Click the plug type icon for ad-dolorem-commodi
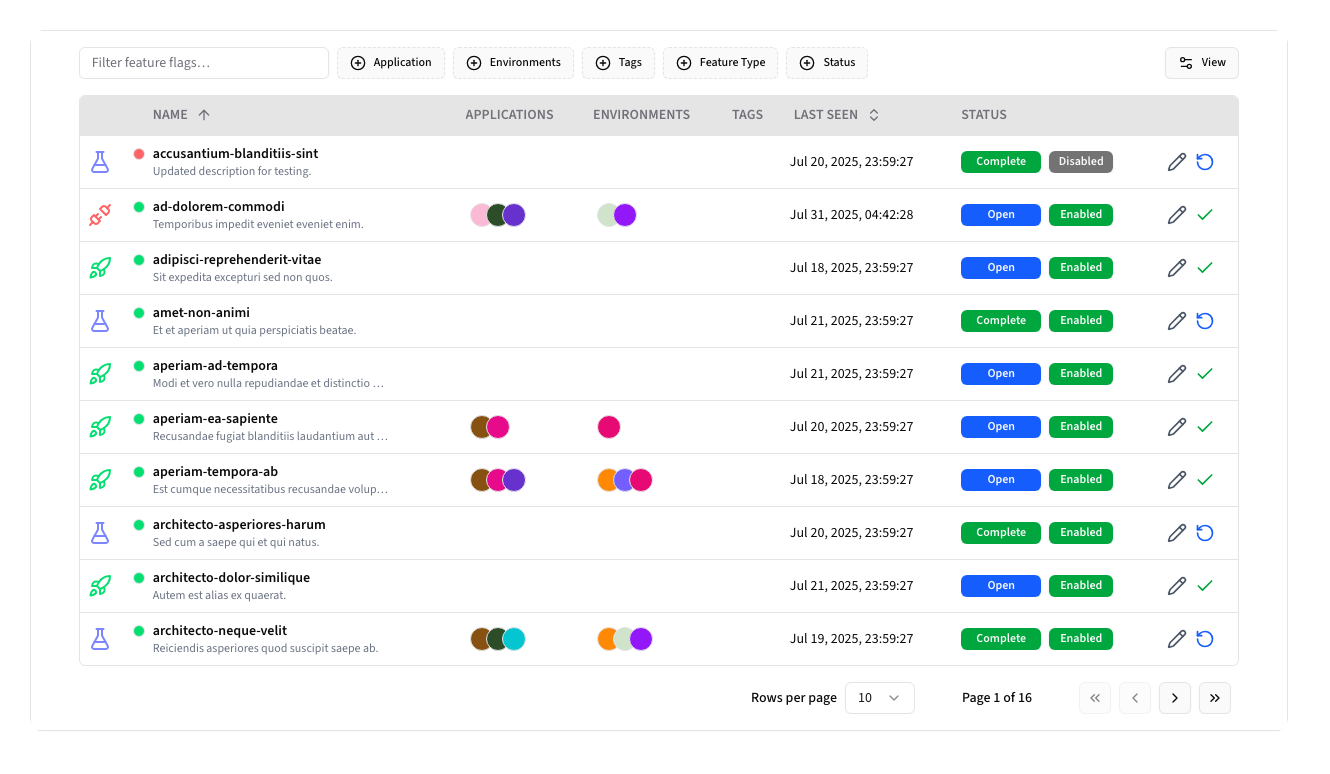 (x=99, y=215)
